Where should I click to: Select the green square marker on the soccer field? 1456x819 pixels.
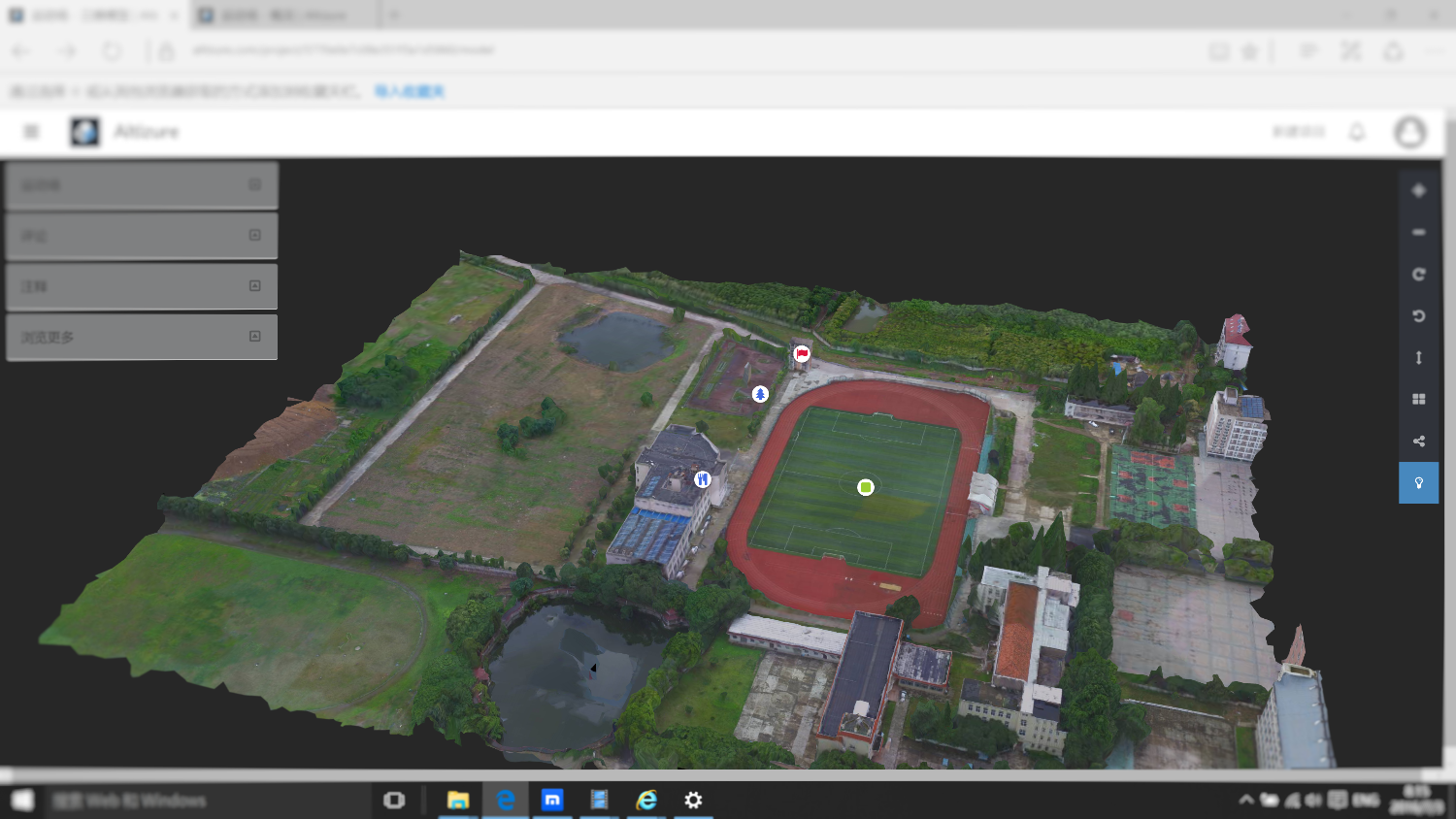coord(866,487)
